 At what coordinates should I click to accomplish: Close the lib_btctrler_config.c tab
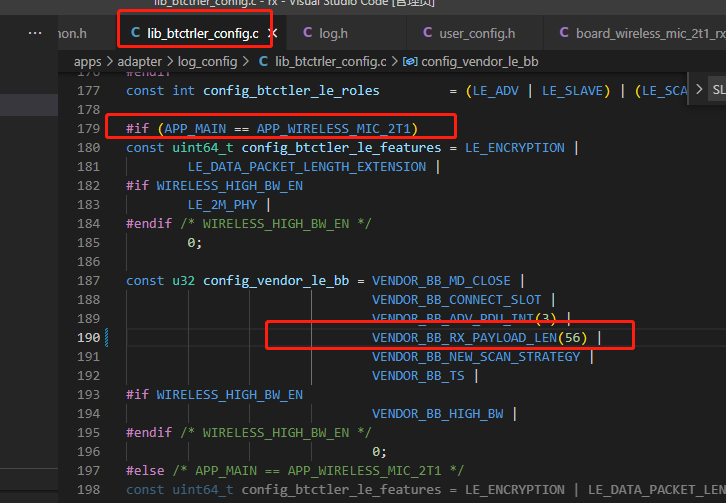273,33
